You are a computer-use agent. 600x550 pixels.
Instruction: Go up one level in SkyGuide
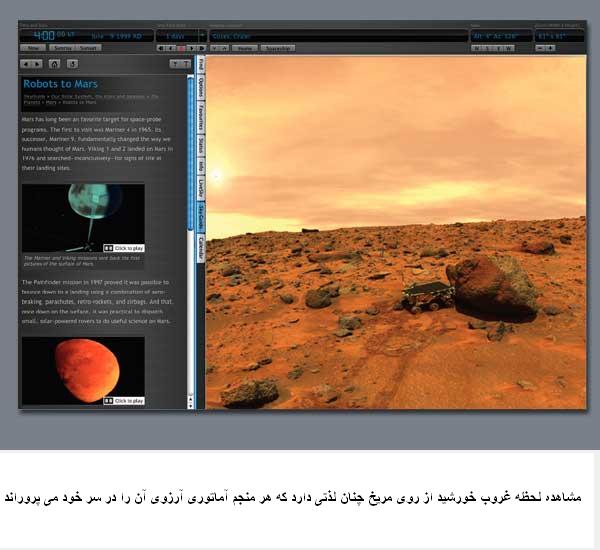[73, 64]
